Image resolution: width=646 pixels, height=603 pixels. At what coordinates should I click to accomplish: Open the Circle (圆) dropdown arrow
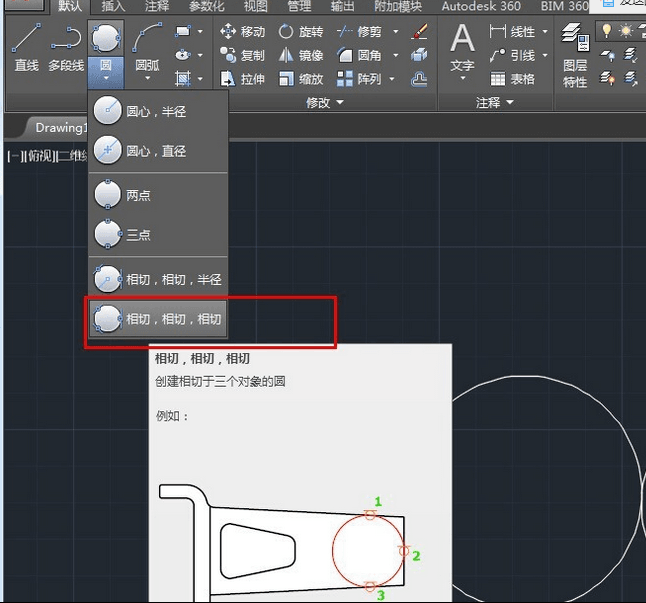(106, 77)
